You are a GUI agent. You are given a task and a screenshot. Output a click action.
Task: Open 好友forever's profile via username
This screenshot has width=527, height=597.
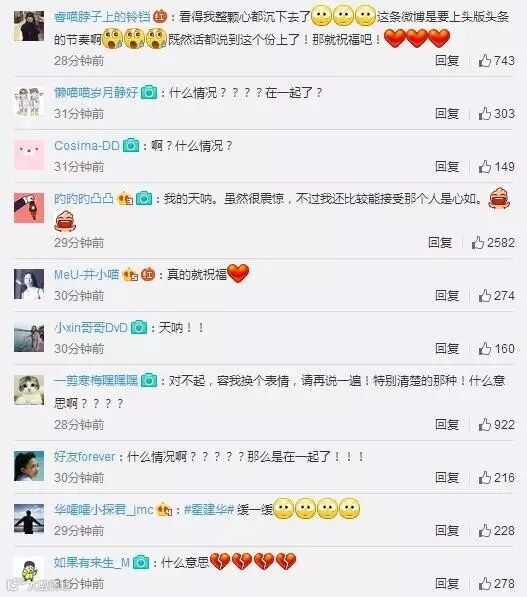(85, 457)
